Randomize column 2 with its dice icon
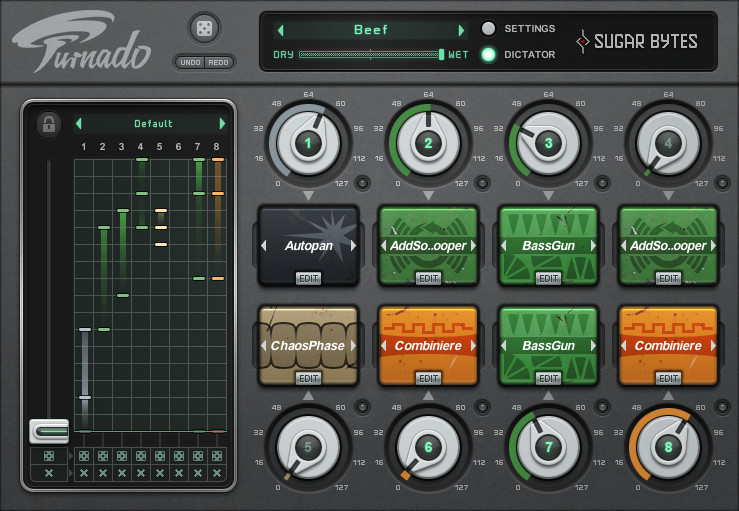739x511 pixels. point(103,456)
